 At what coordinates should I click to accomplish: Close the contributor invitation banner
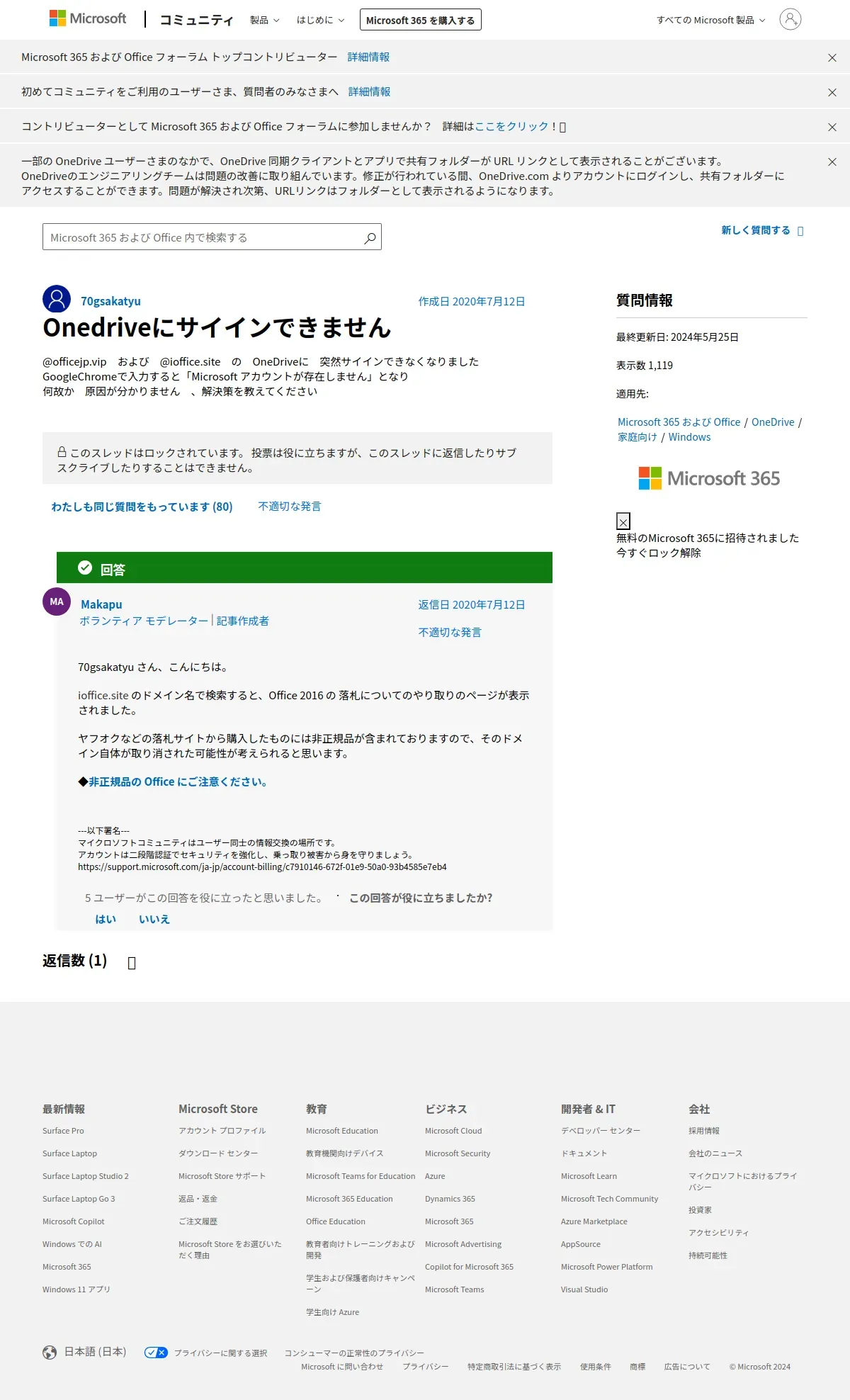pyautogui.click(x=832, y=128)
